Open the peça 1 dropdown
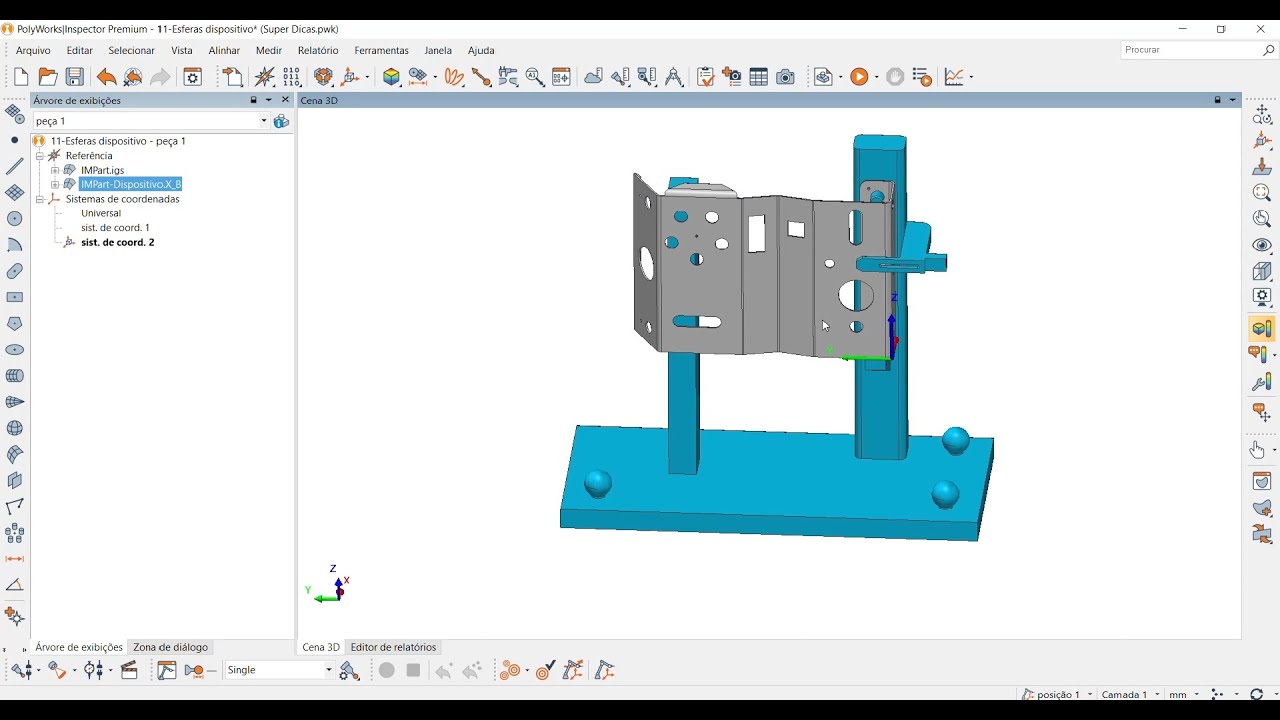The width and height of the screenshot is (1280, 720). 264,121
